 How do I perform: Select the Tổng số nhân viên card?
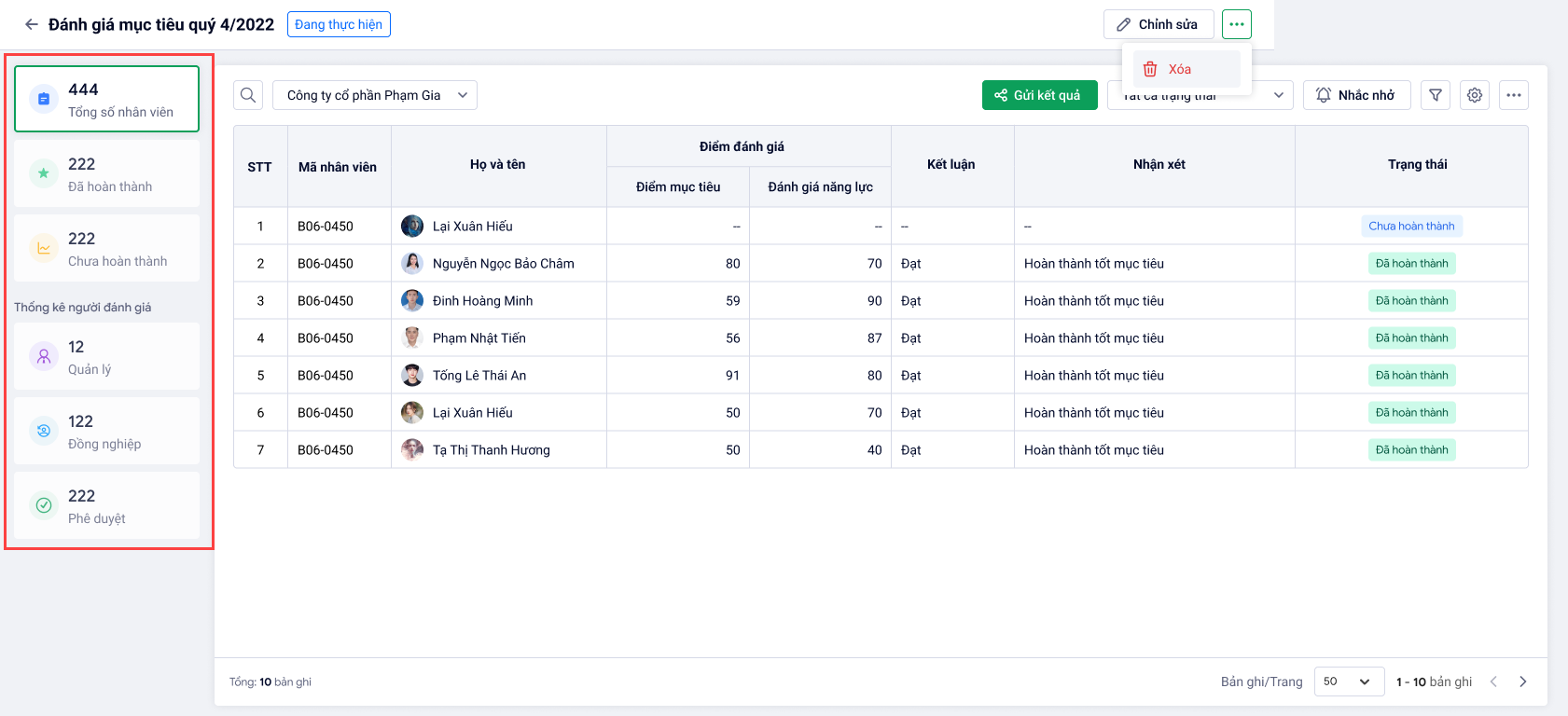pyautogui.click(x=106, y=99)
